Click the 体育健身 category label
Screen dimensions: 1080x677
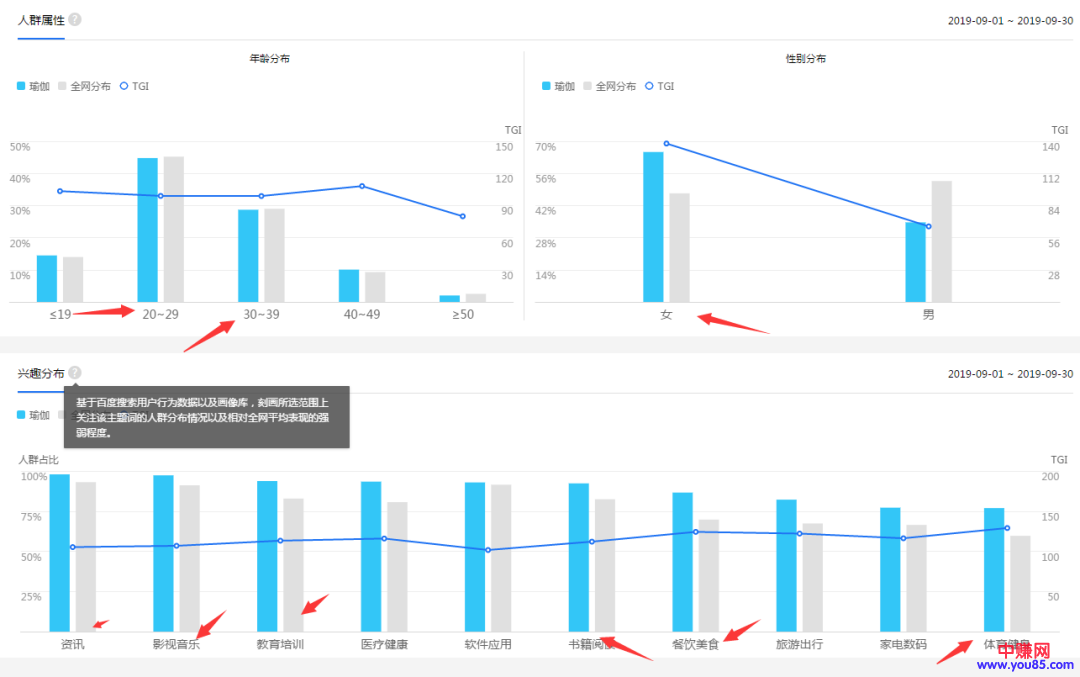pos(1007,644)
